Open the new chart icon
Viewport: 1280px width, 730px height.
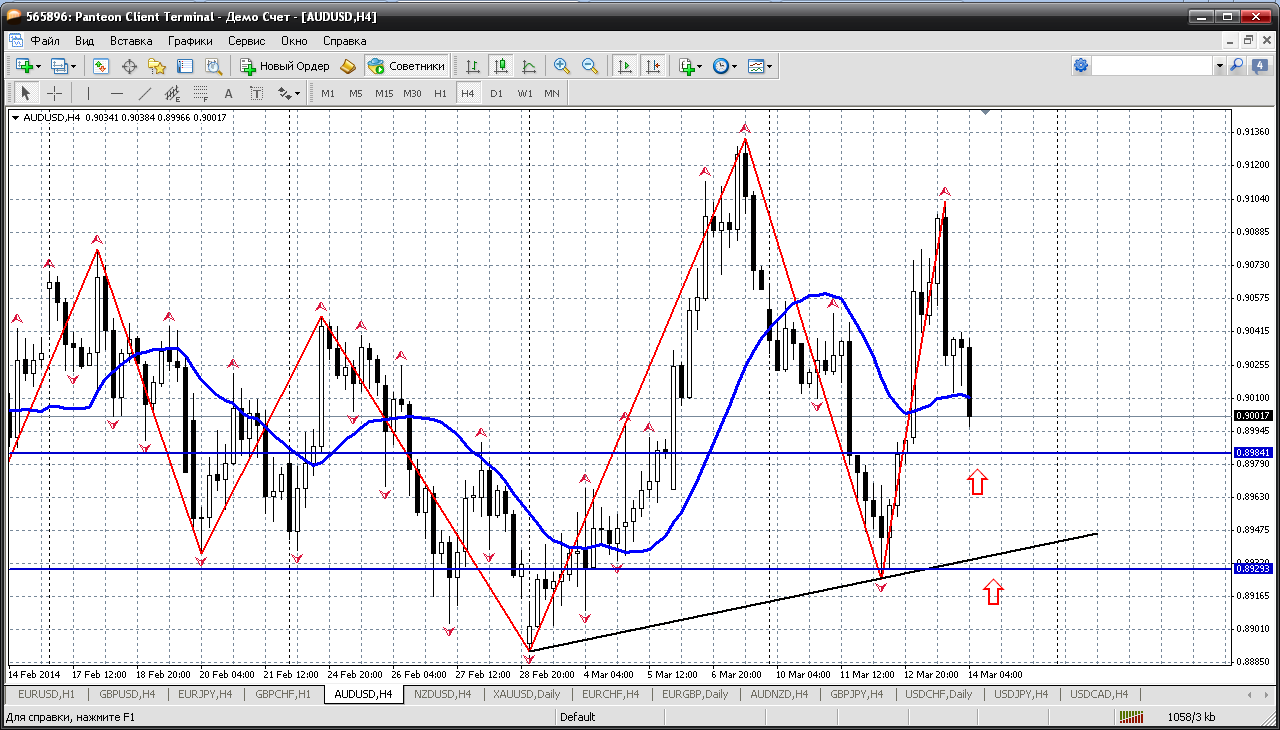(x=23, y=66)
